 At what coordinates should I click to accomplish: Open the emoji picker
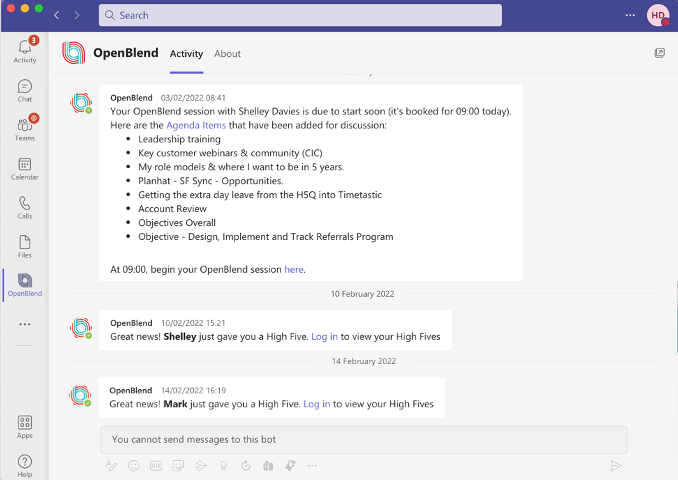(134, 465)
